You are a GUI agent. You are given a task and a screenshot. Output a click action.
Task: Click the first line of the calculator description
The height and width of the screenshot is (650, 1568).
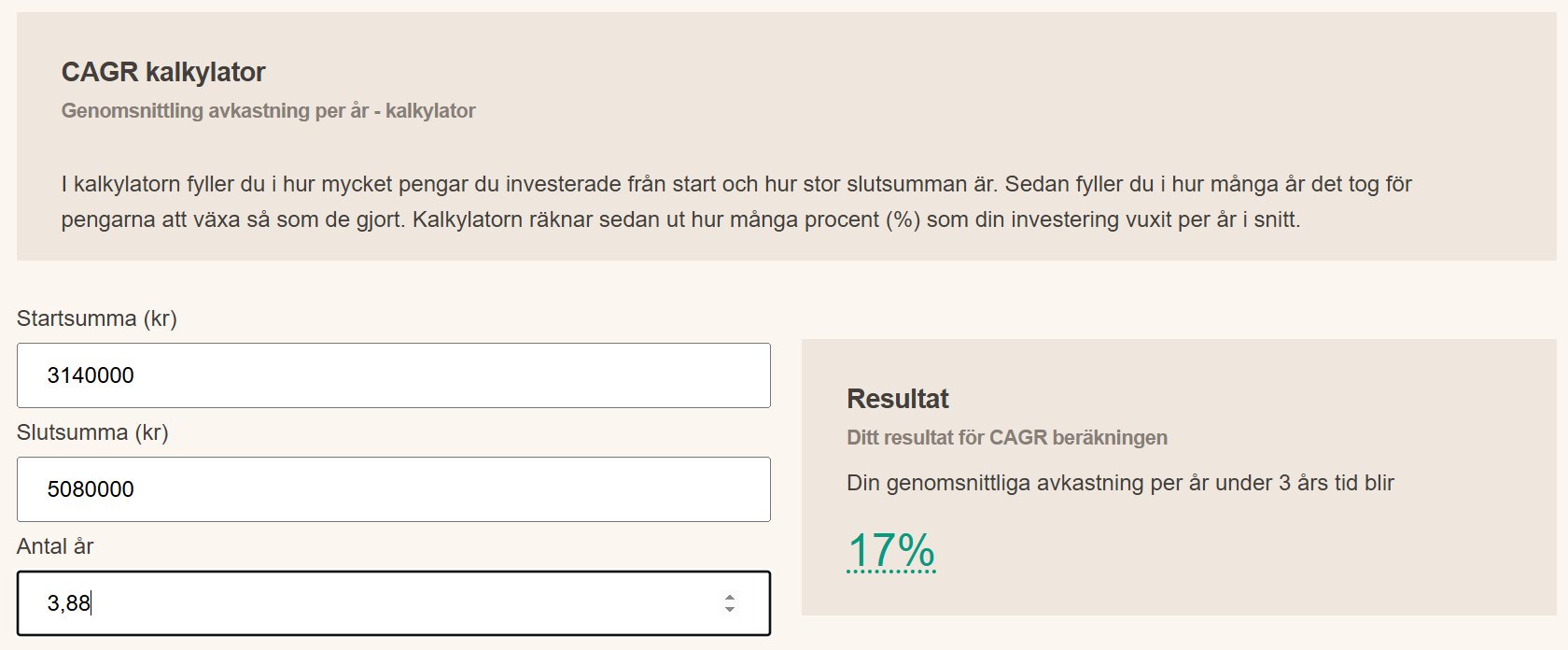click(736, 184)
